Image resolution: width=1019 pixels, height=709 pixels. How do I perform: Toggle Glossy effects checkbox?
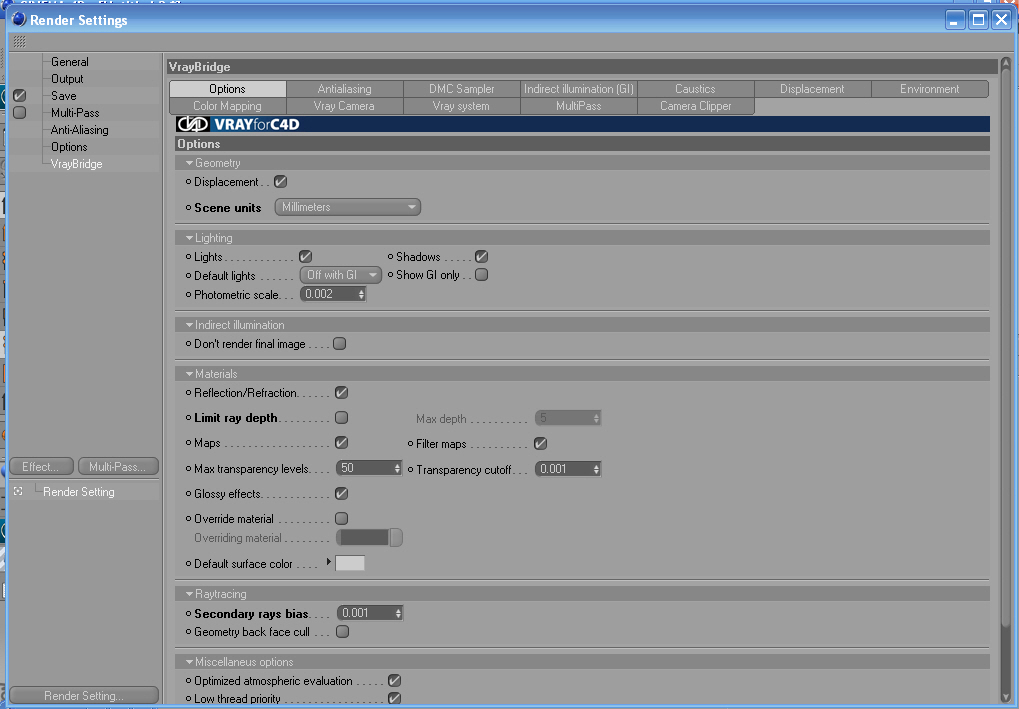click(x=342, y=493)
